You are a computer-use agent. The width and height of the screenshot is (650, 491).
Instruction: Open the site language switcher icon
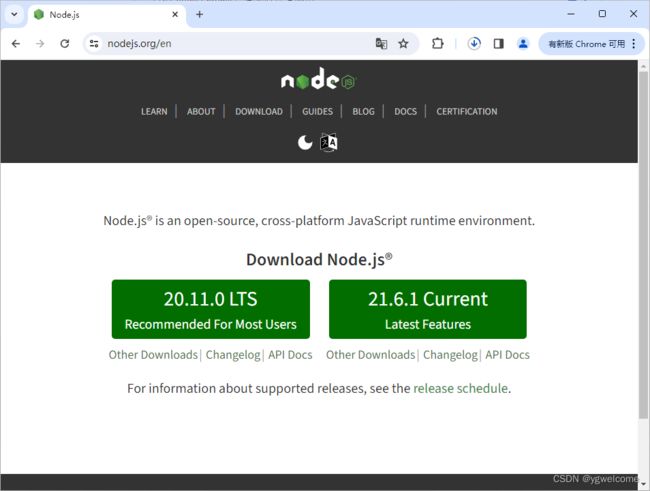329,143
